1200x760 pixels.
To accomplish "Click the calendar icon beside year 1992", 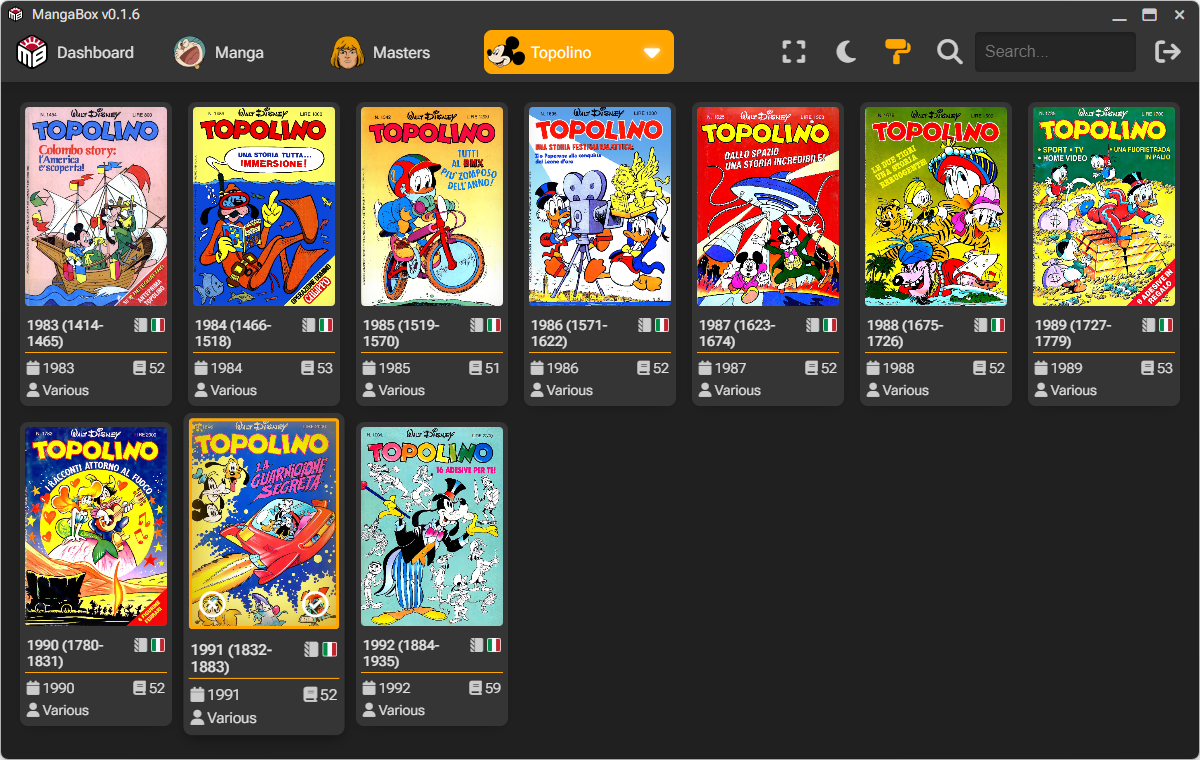I will coord(369,688).
